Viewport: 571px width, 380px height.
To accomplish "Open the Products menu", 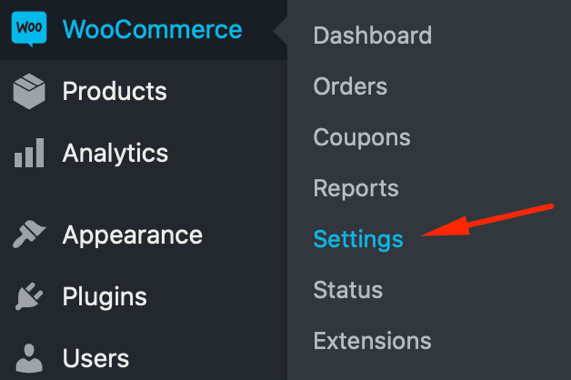I will 115,91.
